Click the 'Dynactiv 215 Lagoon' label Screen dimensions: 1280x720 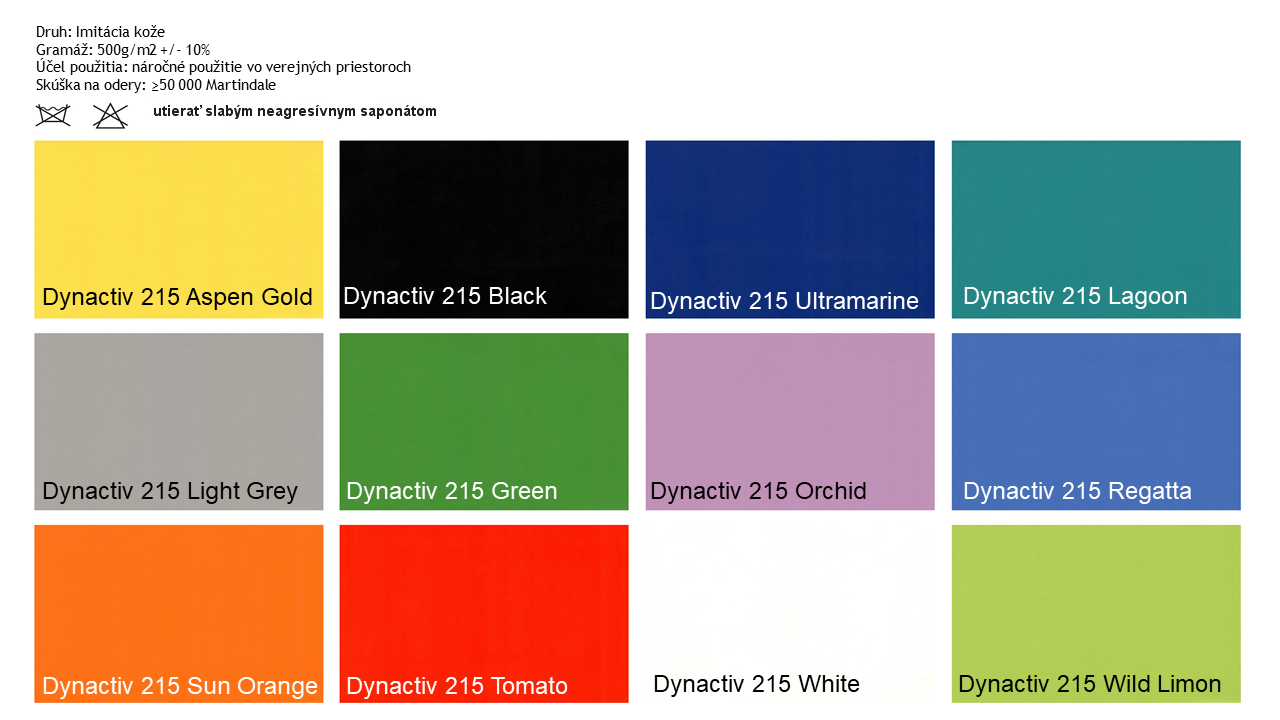point(1075,296)
